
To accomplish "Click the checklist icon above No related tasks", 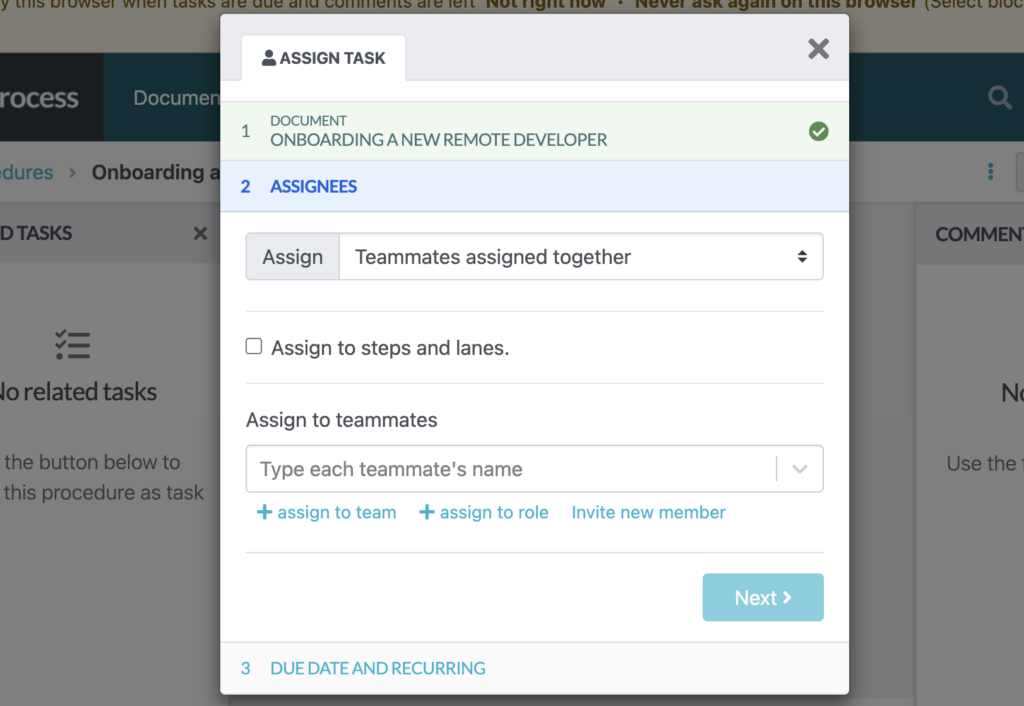I will pos(73,344).
